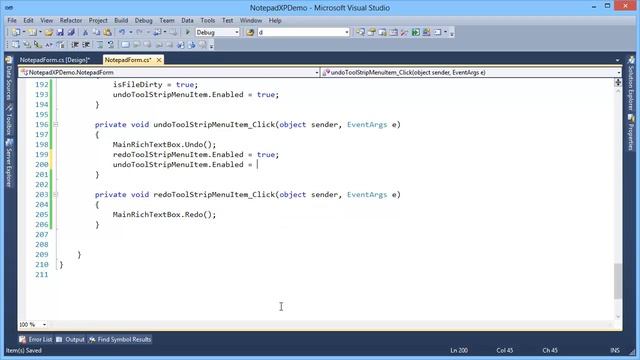Open the Error List panel tab

click(36, 339)
